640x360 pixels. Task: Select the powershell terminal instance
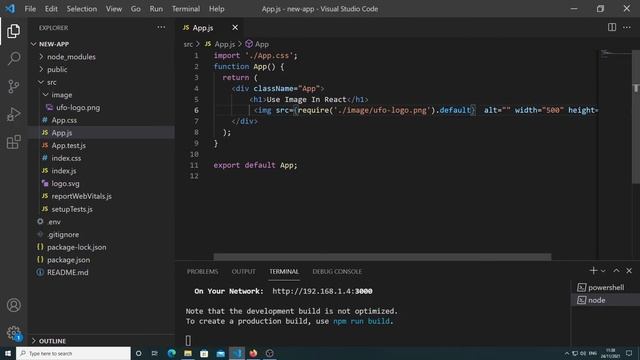[605, 287]
